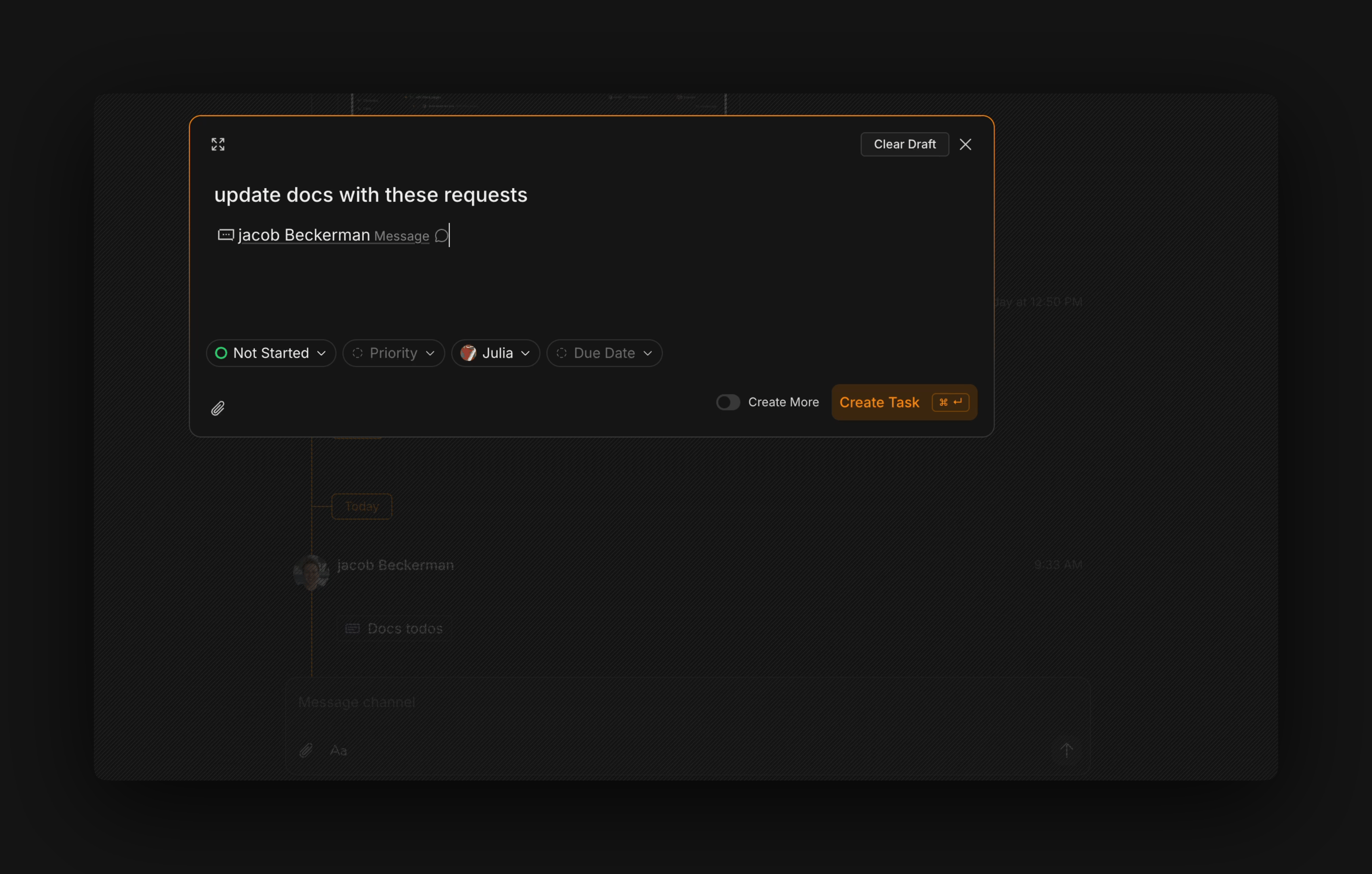Change the assignee Julia dropdown
1372x874 pixels.
coord(495,353)
